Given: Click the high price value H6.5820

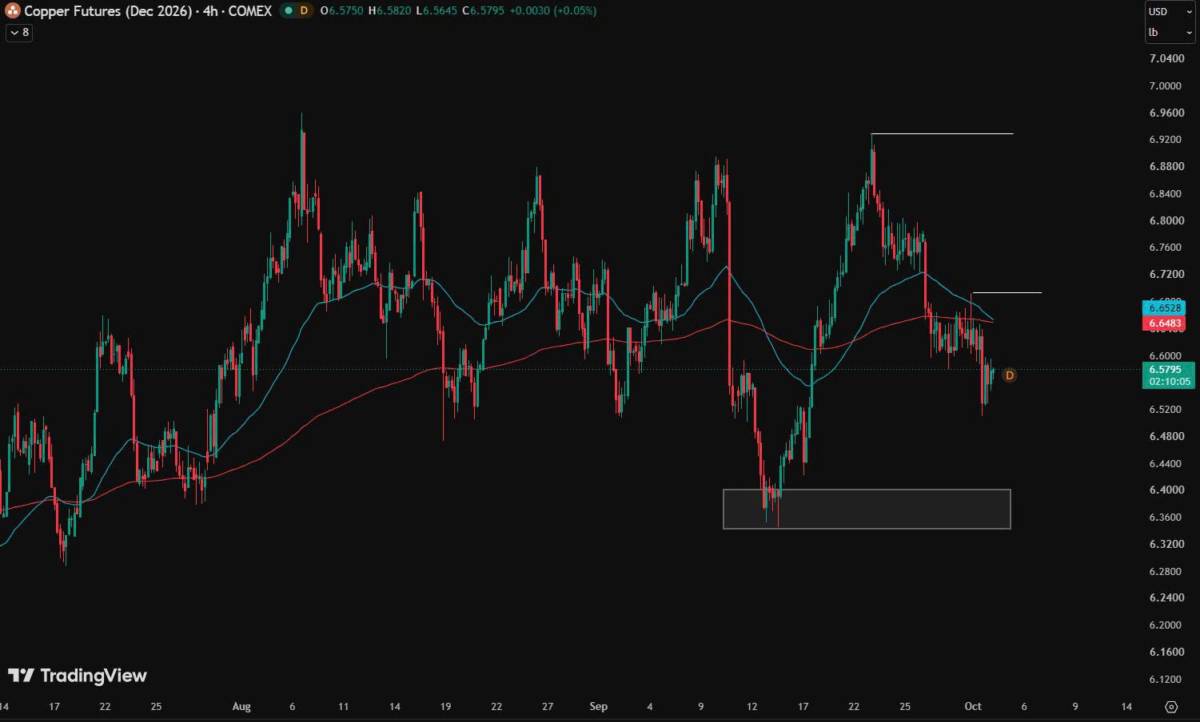Looking at the screenshot, I should pyautogui.click(x=392, y=11).
